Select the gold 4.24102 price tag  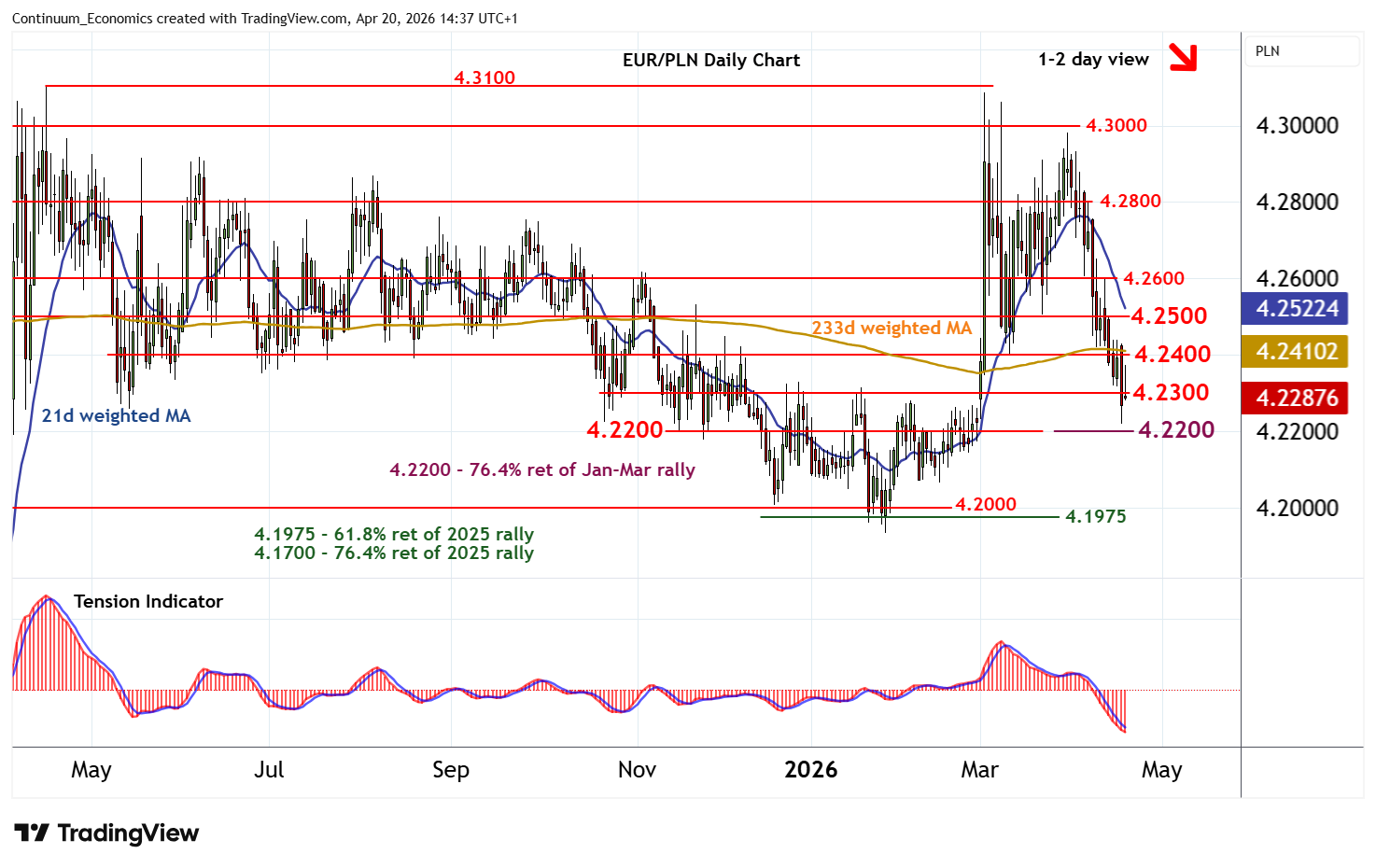(1296, 352)
